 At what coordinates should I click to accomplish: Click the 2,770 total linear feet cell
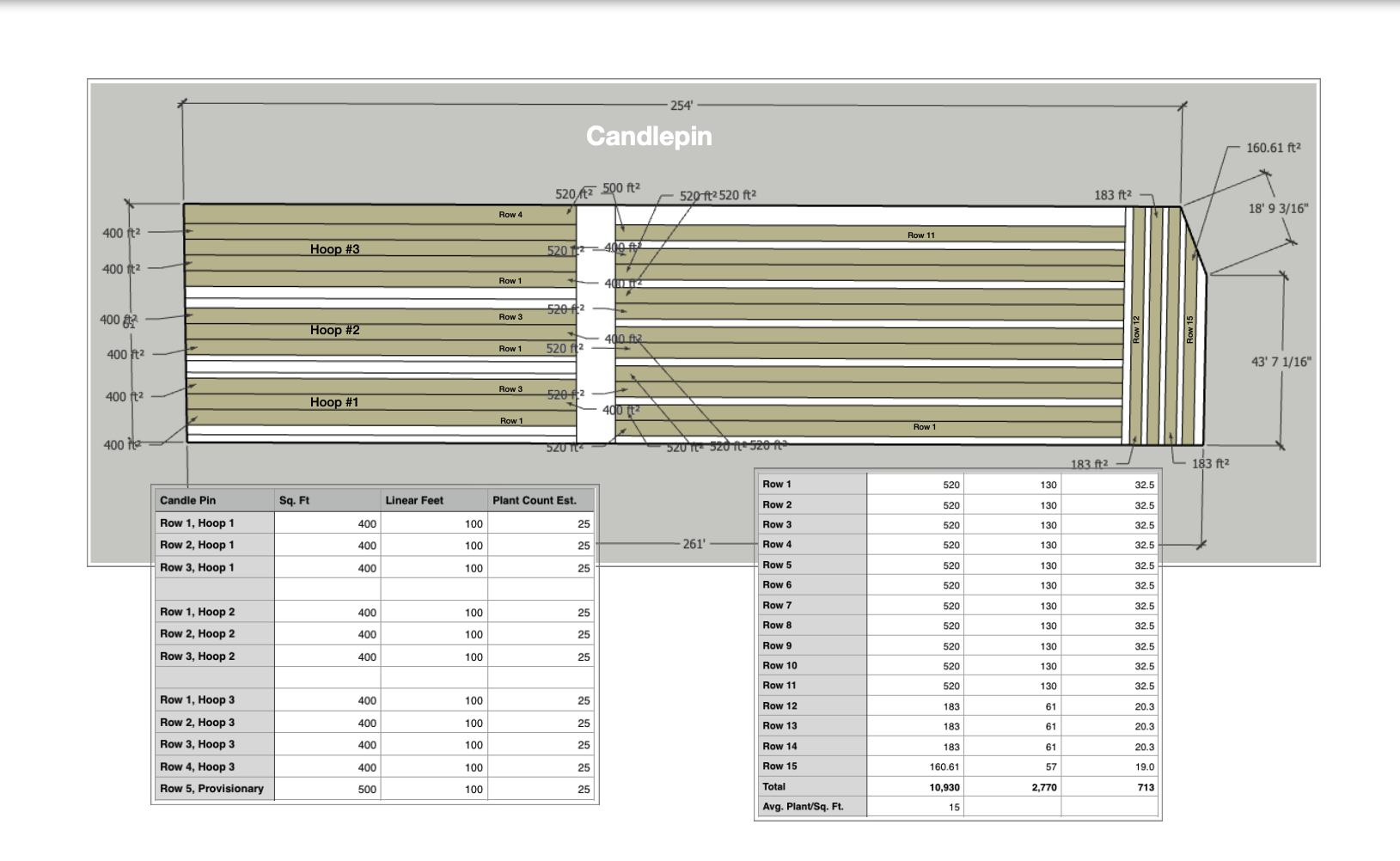pos(1012,787)
